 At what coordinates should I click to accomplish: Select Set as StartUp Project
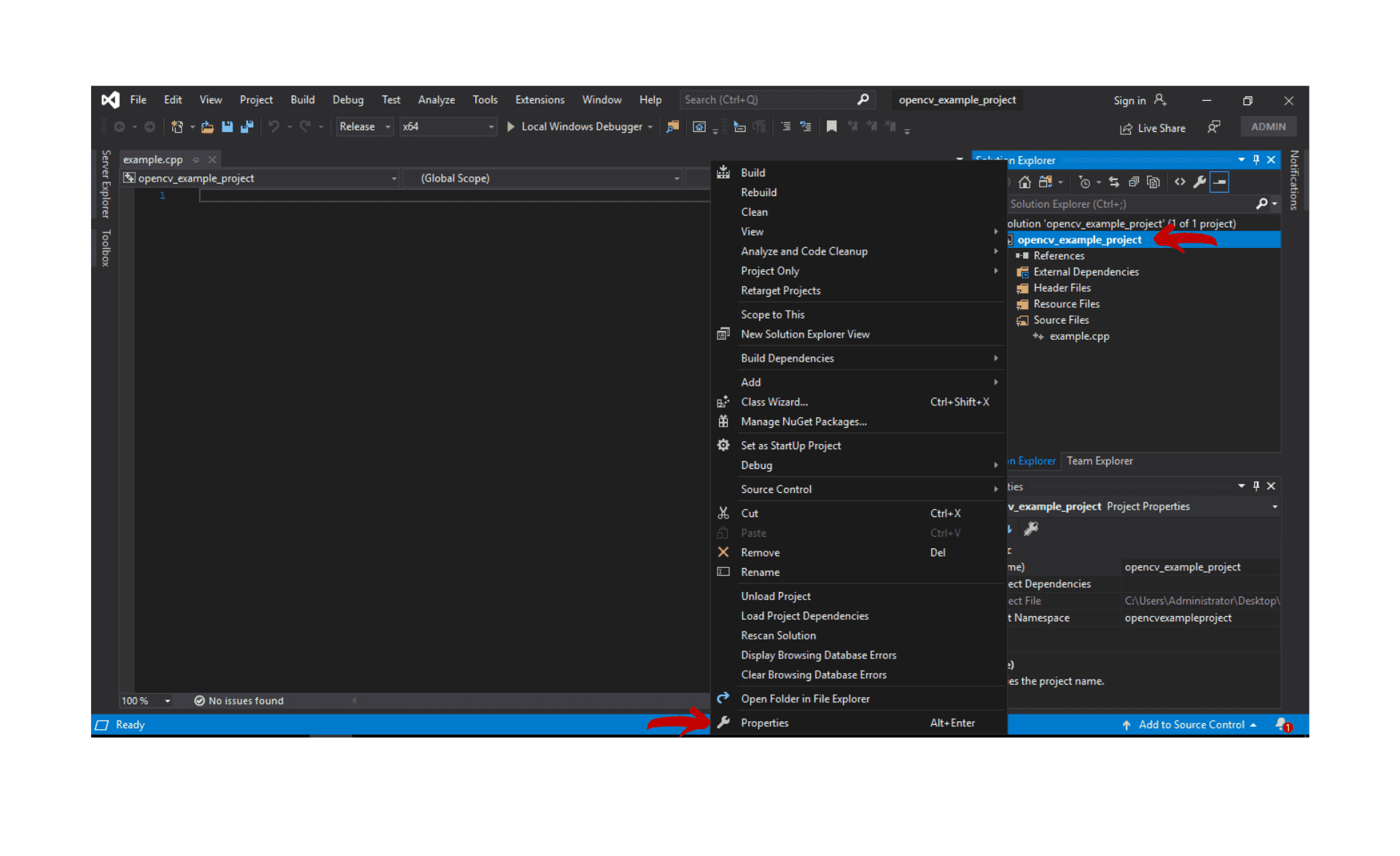(x=859, y=445)
